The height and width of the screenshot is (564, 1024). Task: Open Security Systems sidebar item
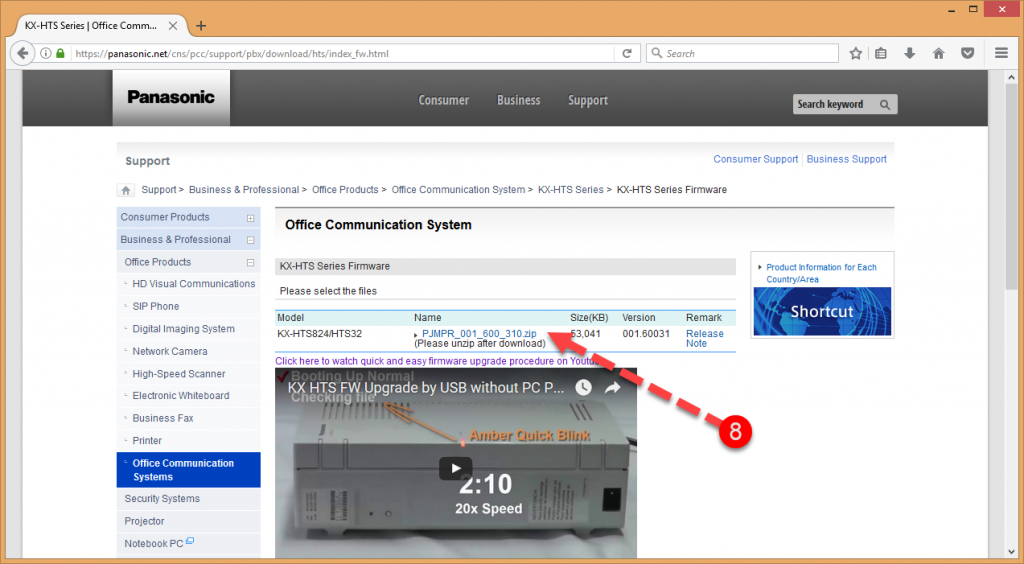pos(162,499)
